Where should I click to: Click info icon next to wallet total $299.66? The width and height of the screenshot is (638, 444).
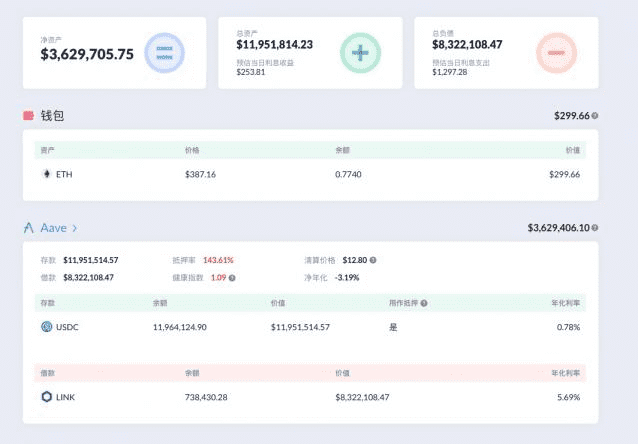click(594, 116)
